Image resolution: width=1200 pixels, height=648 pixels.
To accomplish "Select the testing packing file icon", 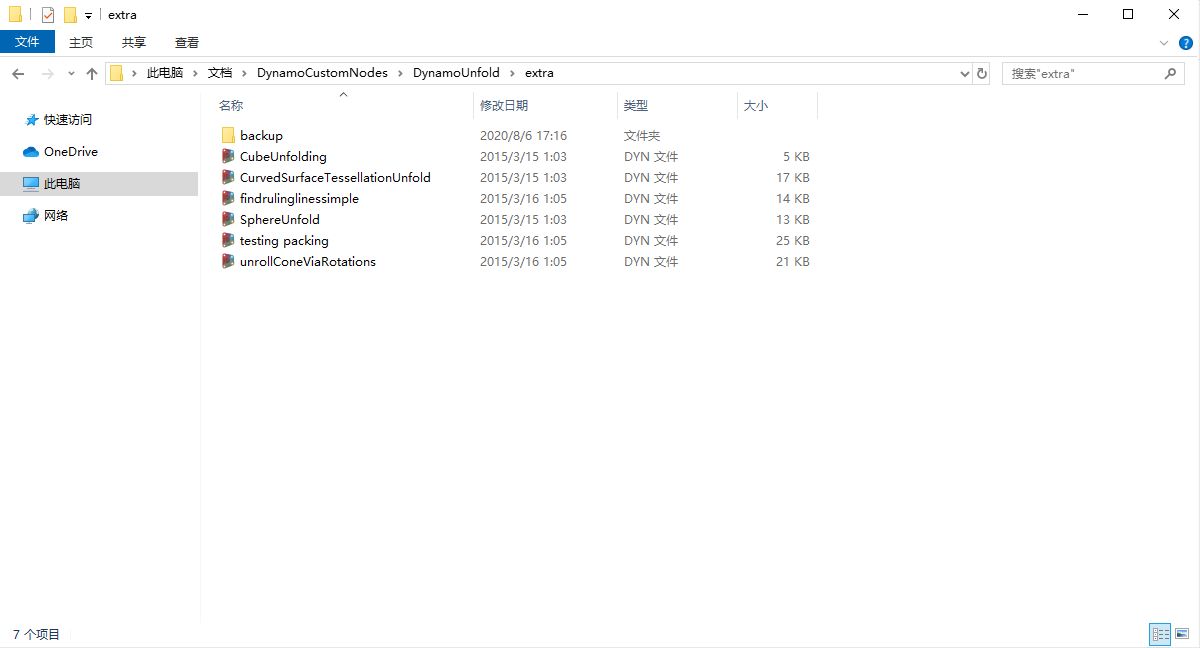I will (228, 241).
